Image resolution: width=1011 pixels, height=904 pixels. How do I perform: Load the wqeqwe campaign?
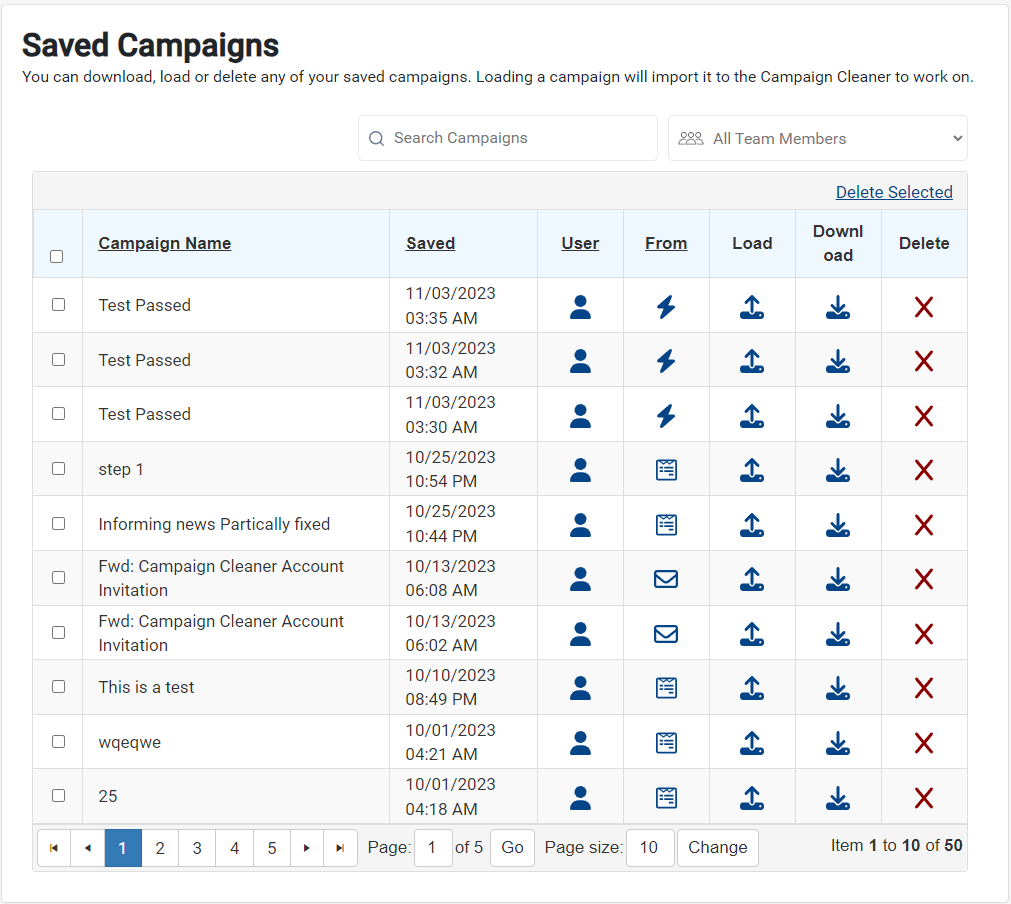(752, 743)
